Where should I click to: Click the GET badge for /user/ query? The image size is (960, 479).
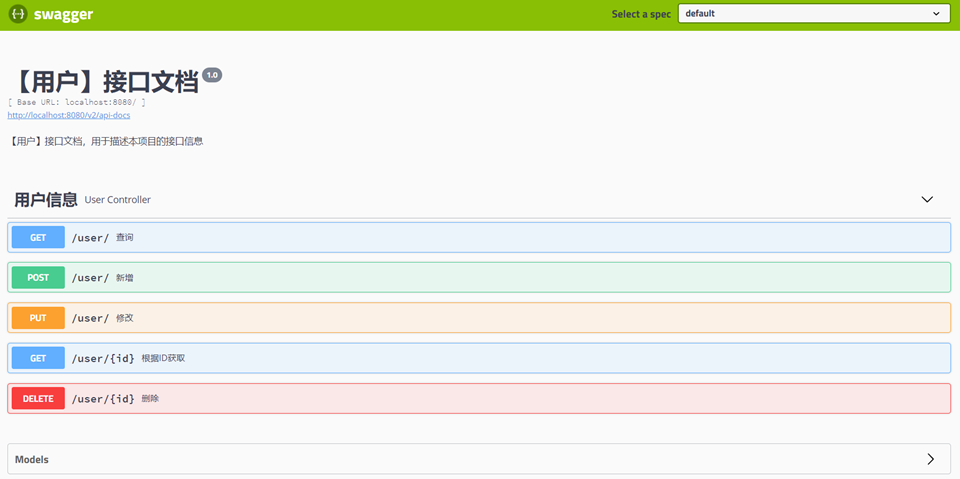click(x=38, y=238)
